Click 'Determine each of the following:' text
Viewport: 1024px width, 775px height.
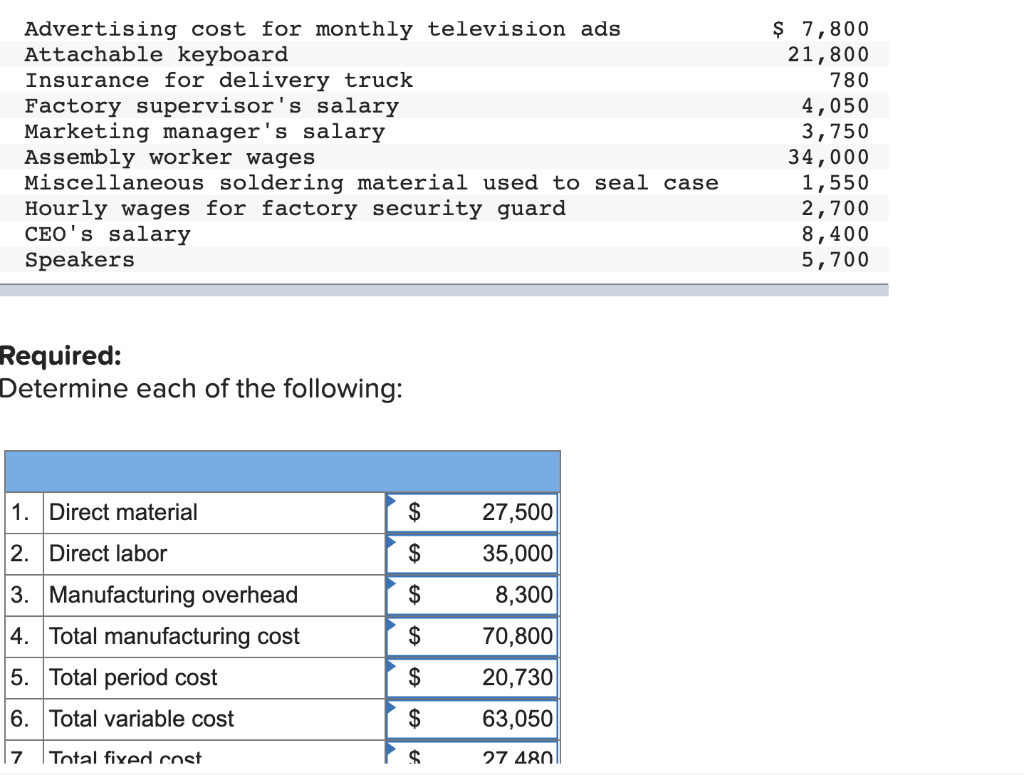tap(201, 389)
